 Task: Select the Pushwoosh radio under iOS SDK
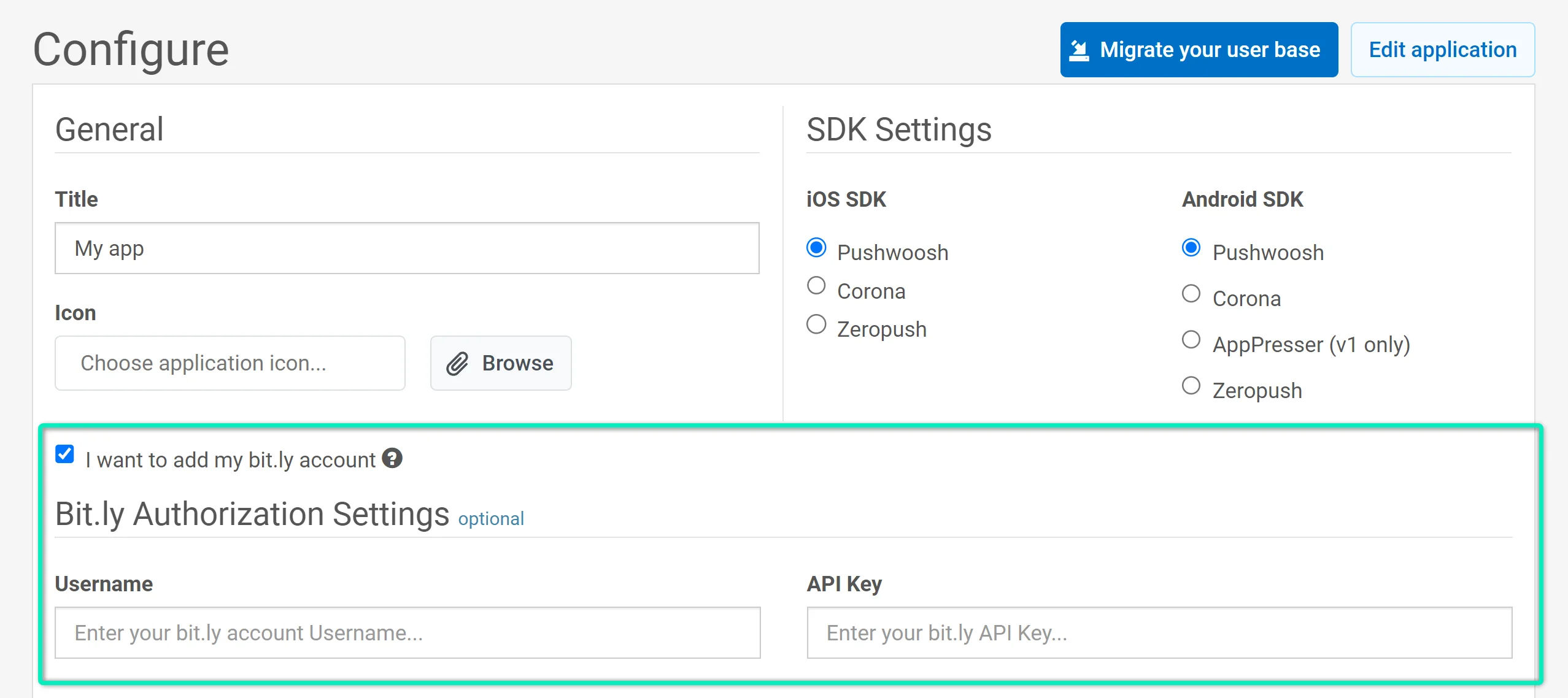click(816, 248)
